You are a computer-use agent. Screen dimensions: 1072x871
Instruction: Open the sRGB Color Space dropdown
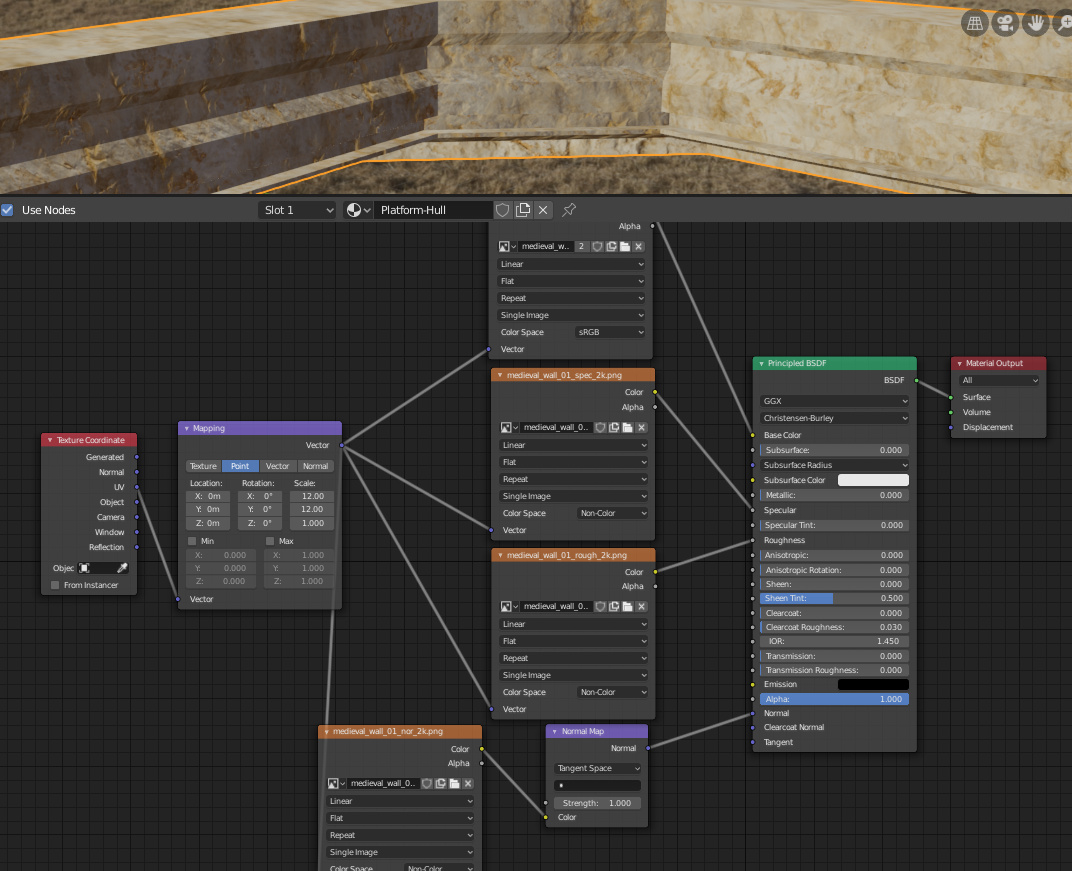(610, 332)
